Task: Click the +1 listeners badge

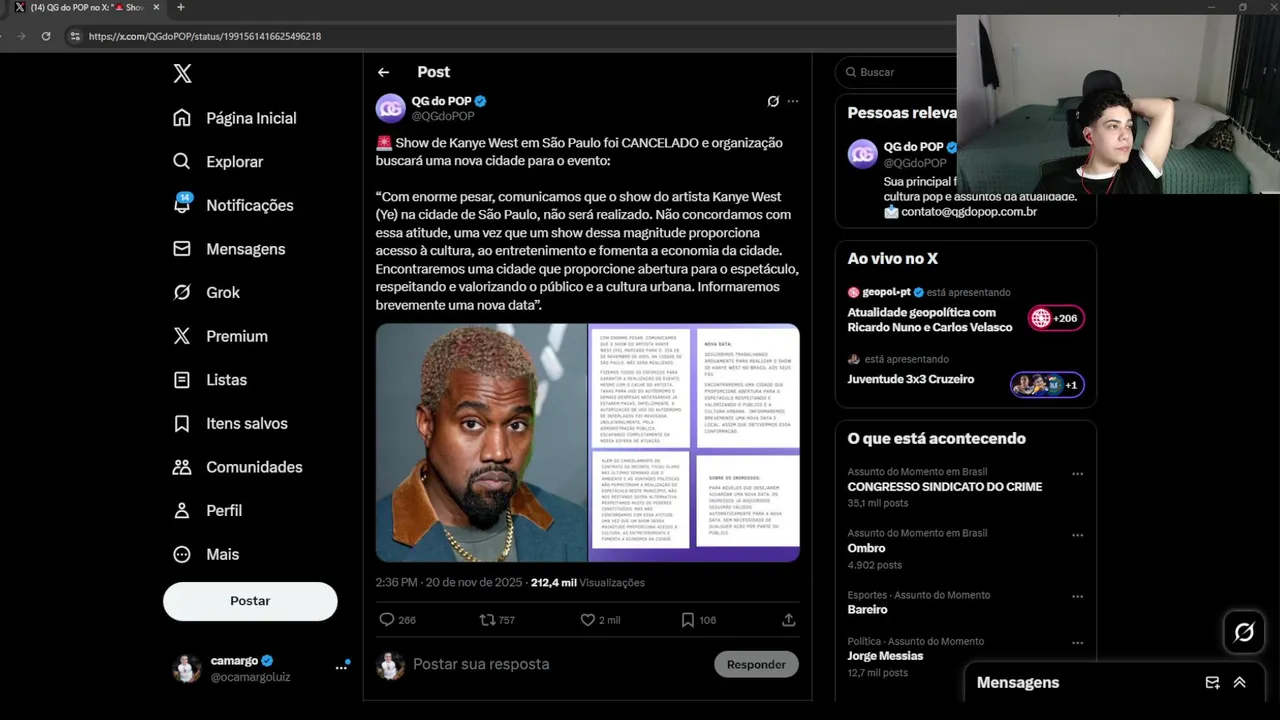Action: click(1047, 385)
